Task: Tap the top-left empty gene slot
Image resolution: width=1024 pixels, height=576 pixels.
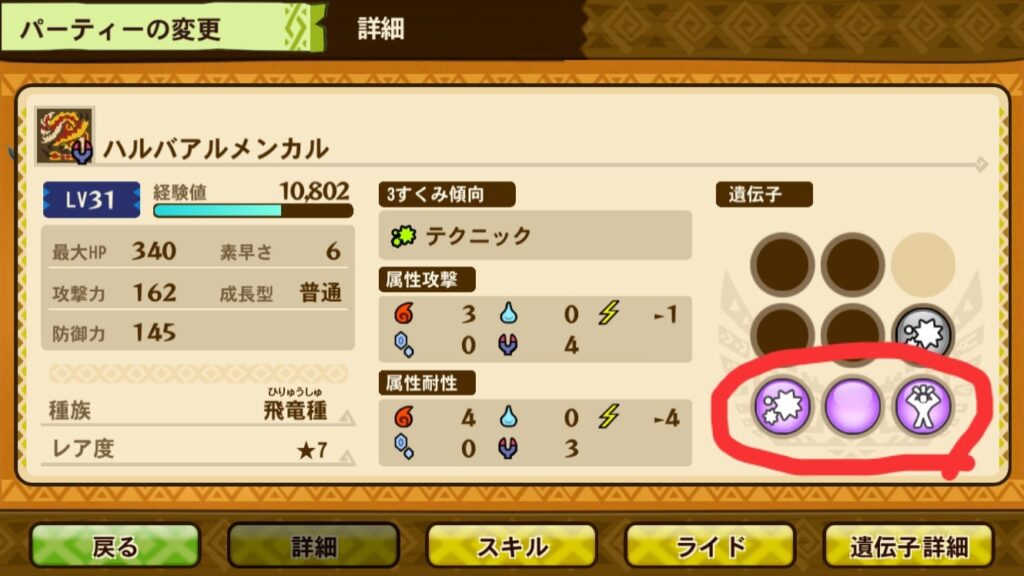Action: [782, 264]
